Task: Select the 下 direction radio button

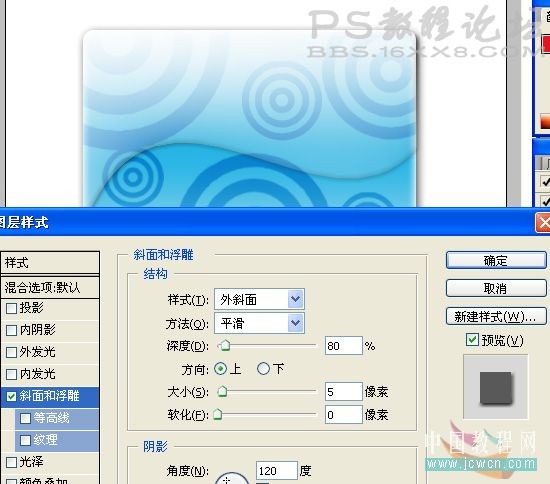Action: (x=263, y=369)
